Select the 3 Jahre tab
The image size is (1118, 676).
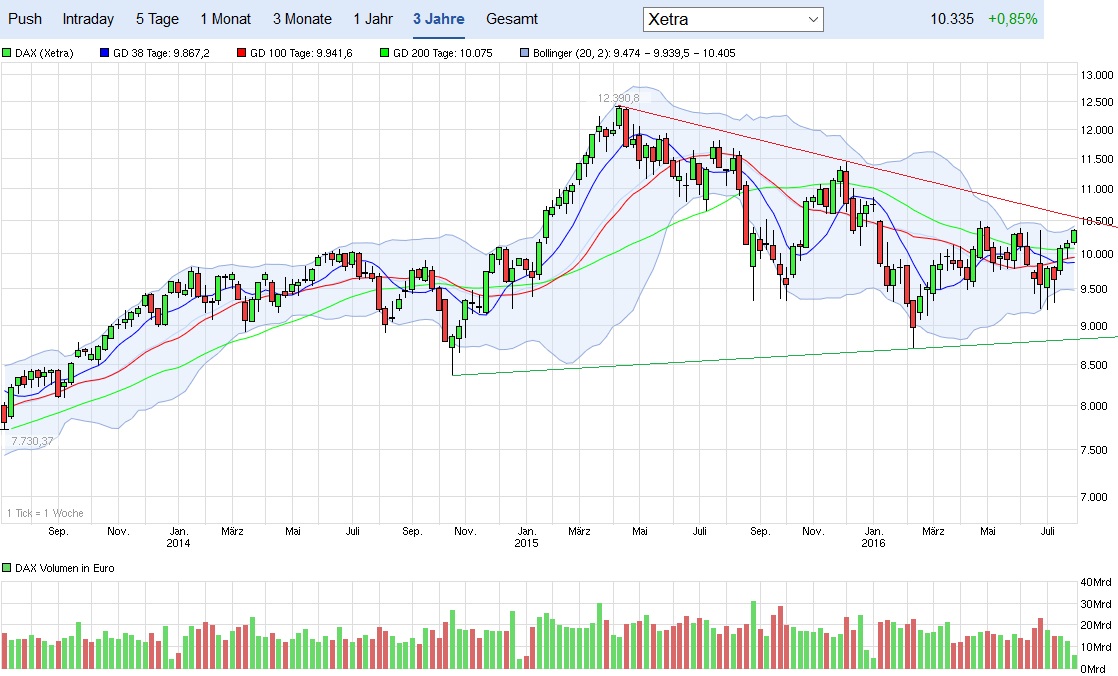(439, 19)
